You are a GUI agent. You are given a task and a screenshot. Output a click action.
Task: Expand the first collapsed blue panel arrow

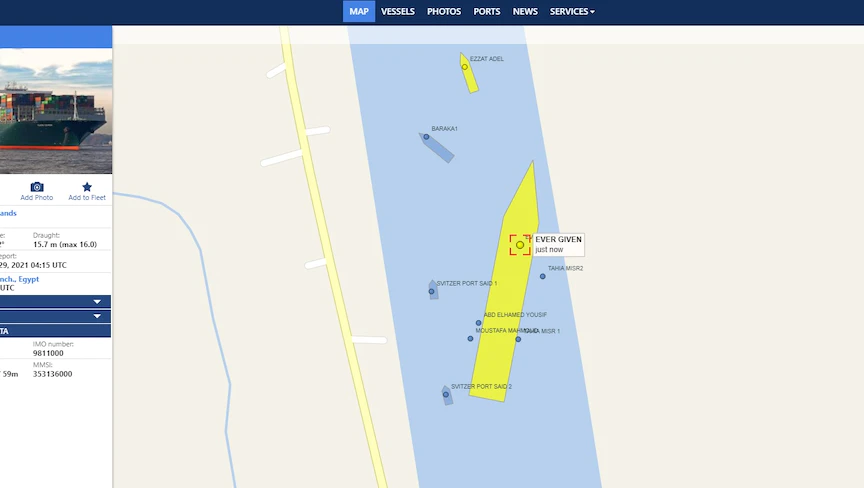pyautogui.click(x=97, y=302)
